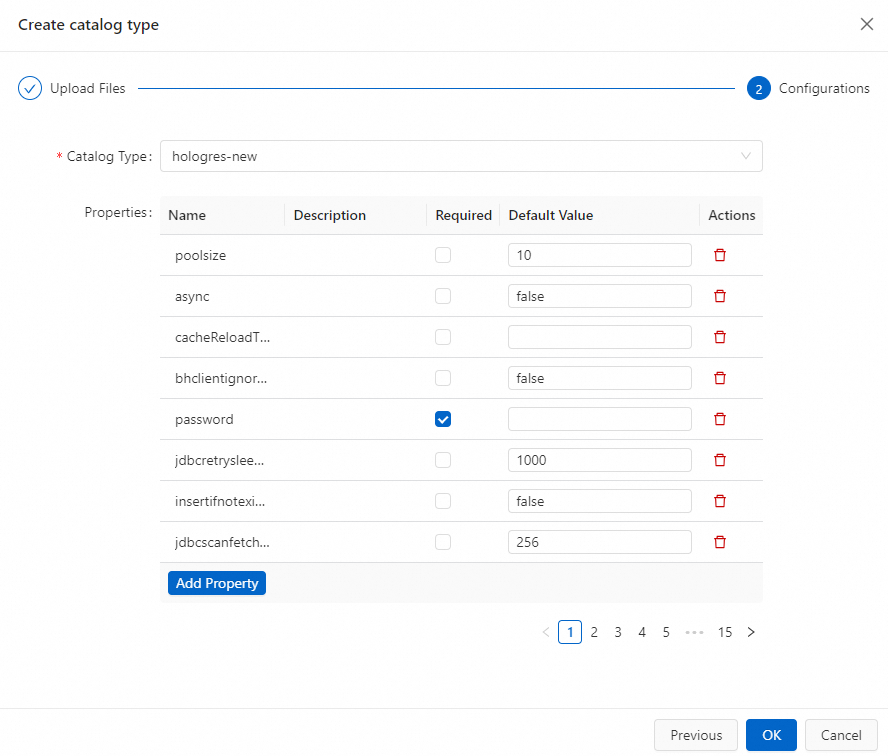Close the Create catalog type dialog
This screenshot has height=756, width=888.
866,25
